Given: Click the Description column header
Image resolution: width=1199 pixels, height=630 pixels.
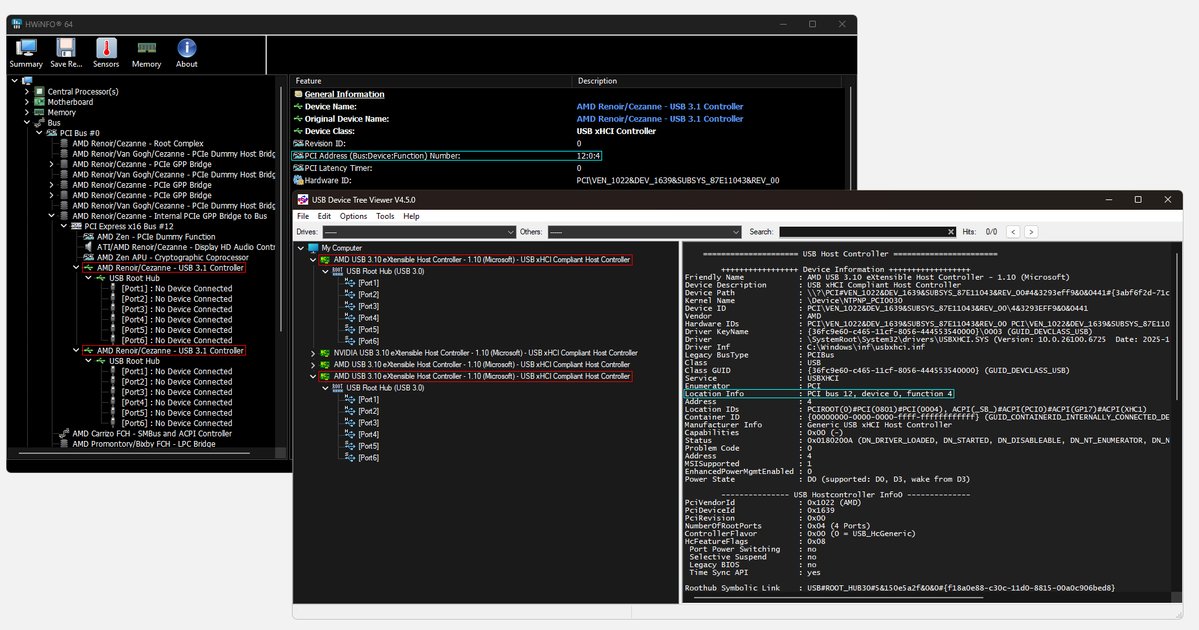Looking at the screenshot, I should 707,81.
